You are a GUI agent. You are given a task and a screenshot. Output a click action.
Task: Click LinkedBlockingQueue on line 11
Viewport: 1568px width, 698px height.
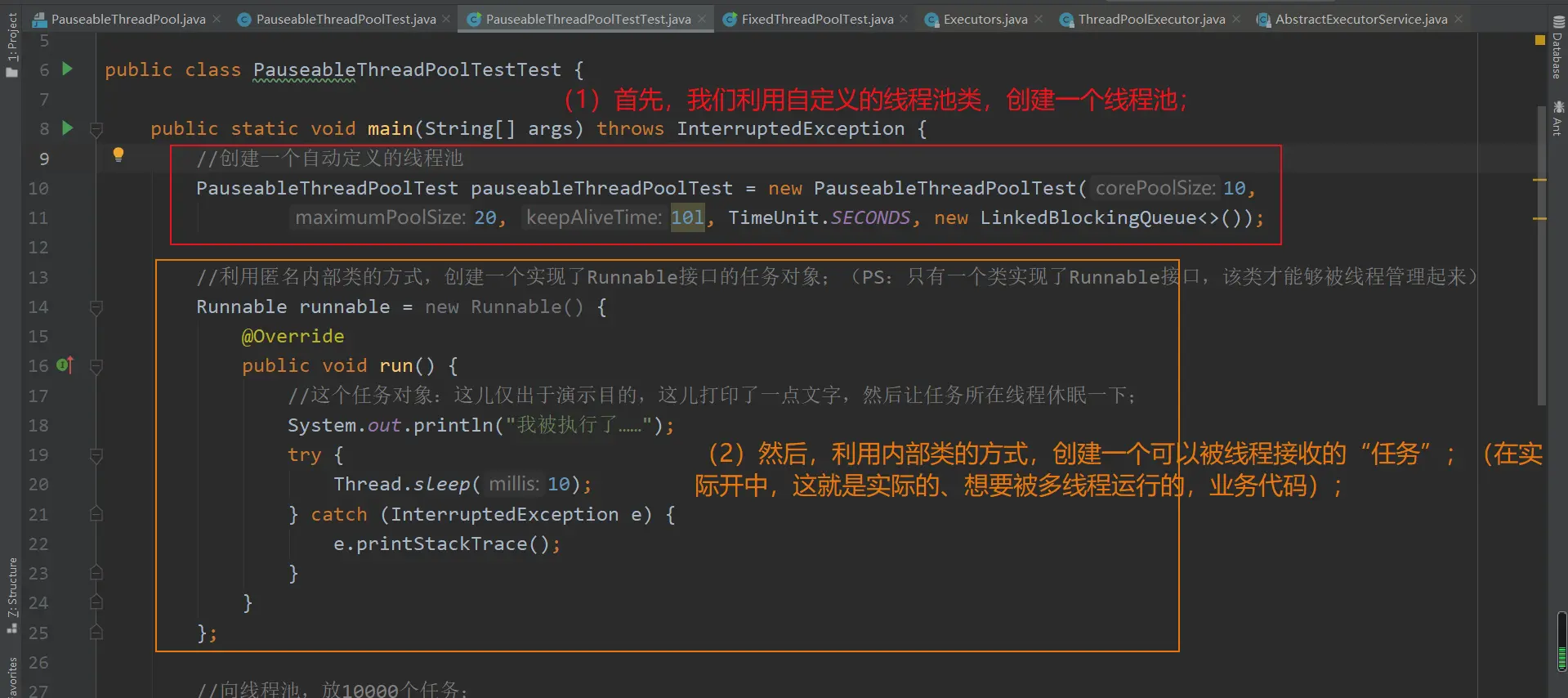point(1088,217)
